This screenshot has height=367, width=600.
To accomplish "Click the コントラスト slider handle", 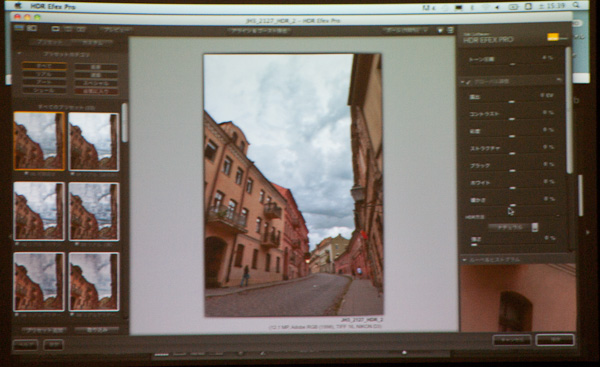I will (x=512, y=119).
